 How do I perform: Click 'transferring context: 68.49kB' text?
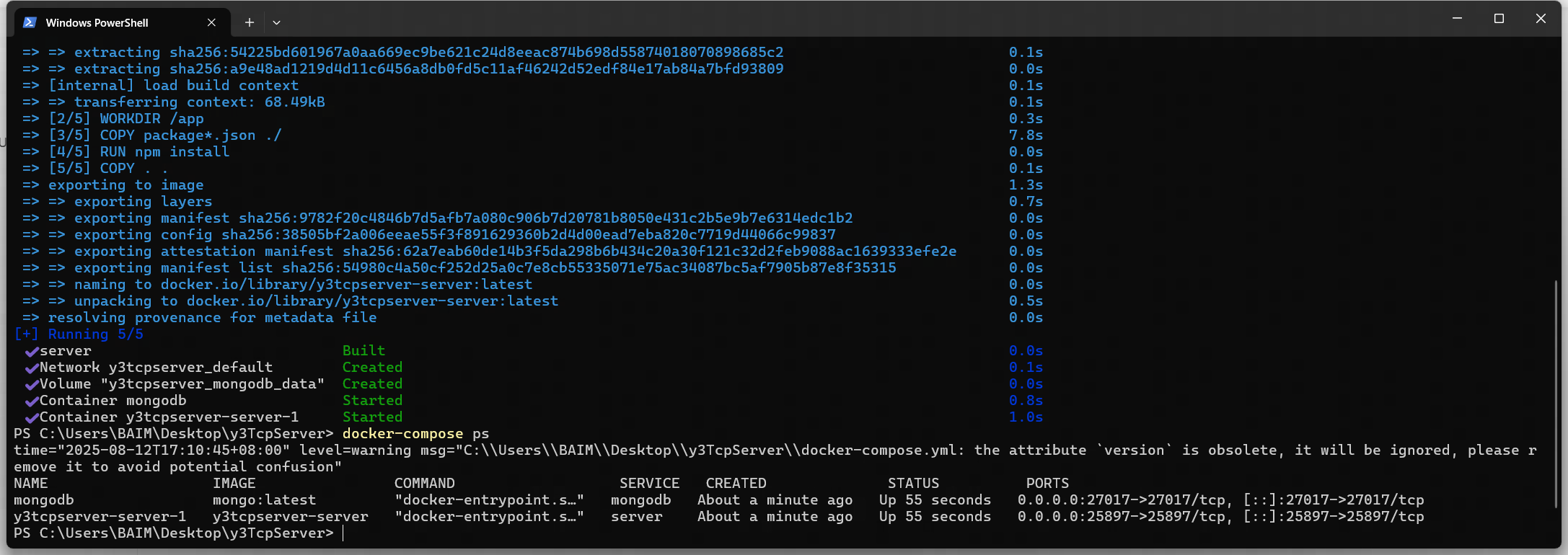199,102
